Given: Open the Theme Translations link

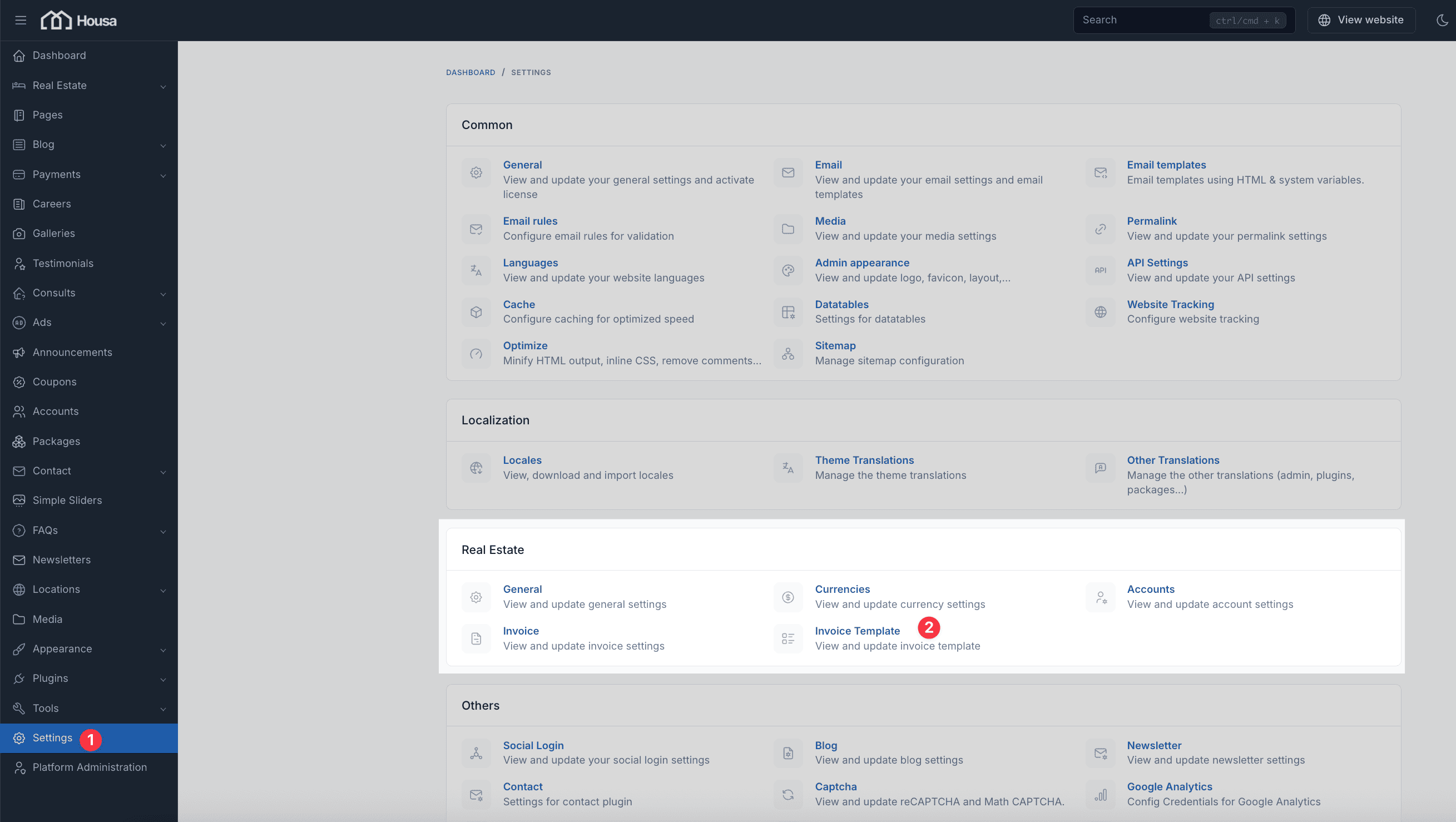Looking at the screenshot, I should coord(864,460).
